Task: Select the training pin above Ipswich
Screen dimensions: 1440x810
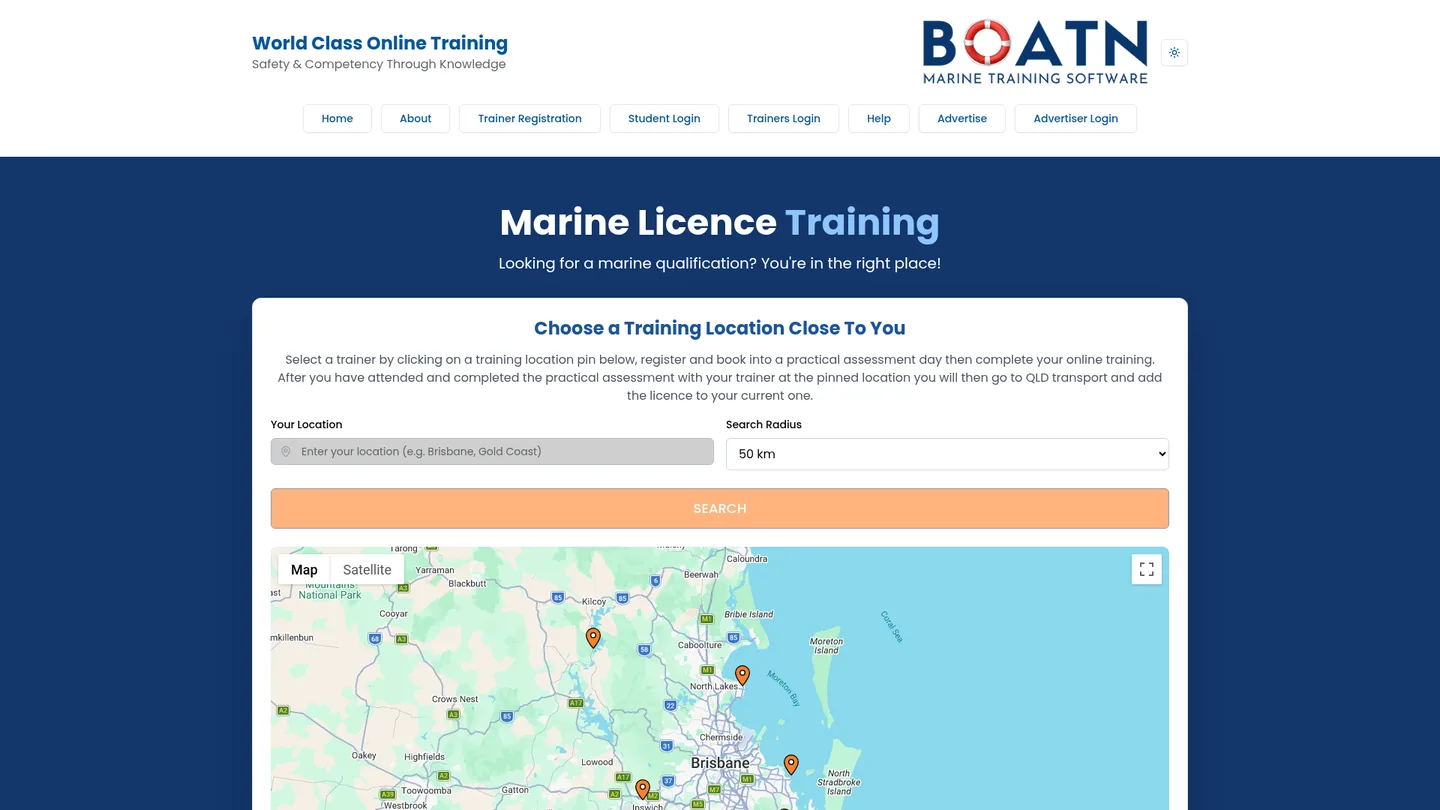Action: coord(643,790)
